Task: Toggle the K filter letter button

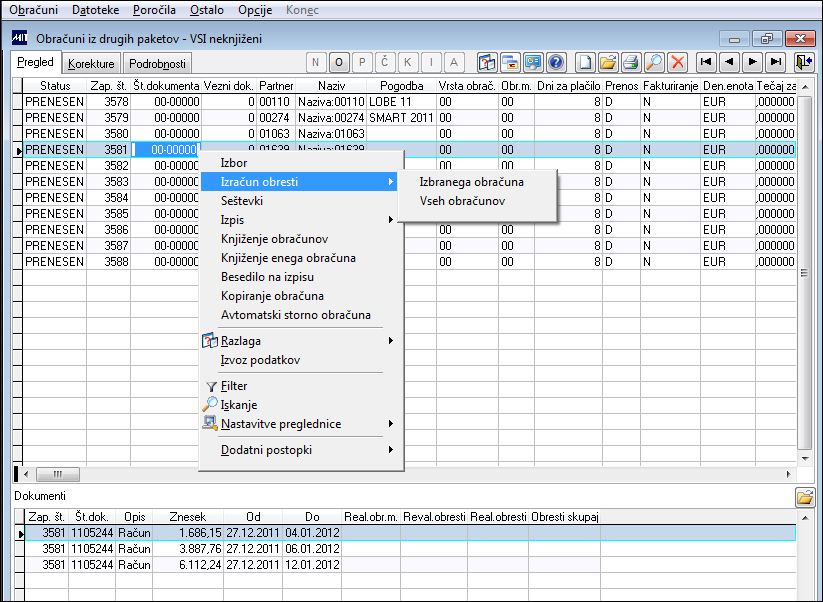Action: (407, 62)
